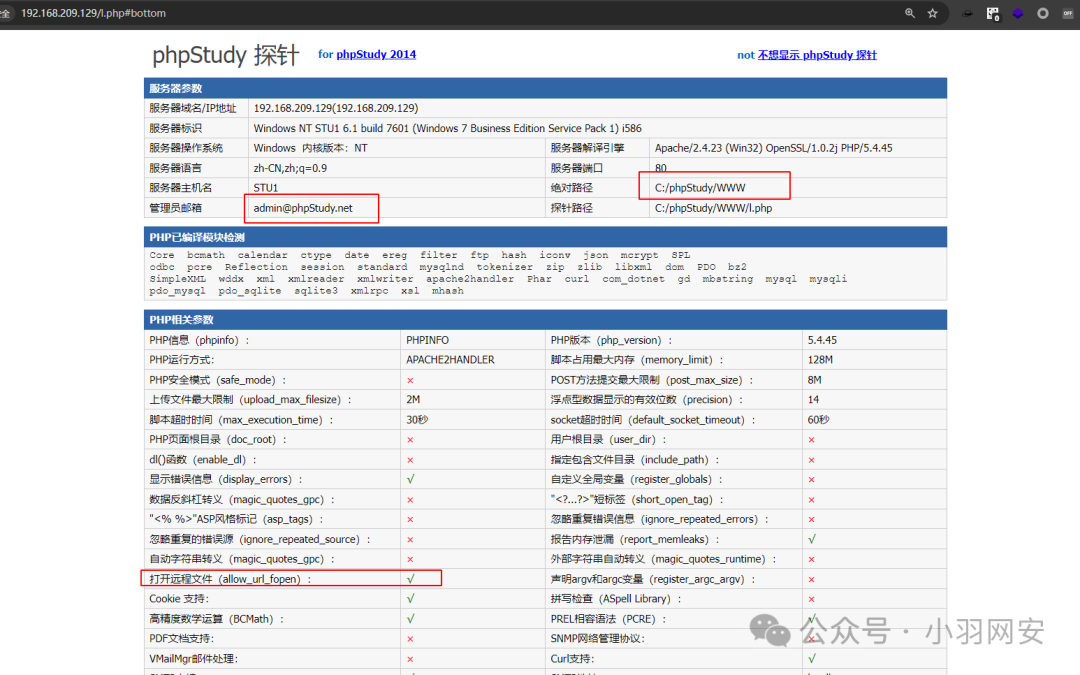
Task: Click the ignore_repeated_source row label
Action: [x=260, y=539]
